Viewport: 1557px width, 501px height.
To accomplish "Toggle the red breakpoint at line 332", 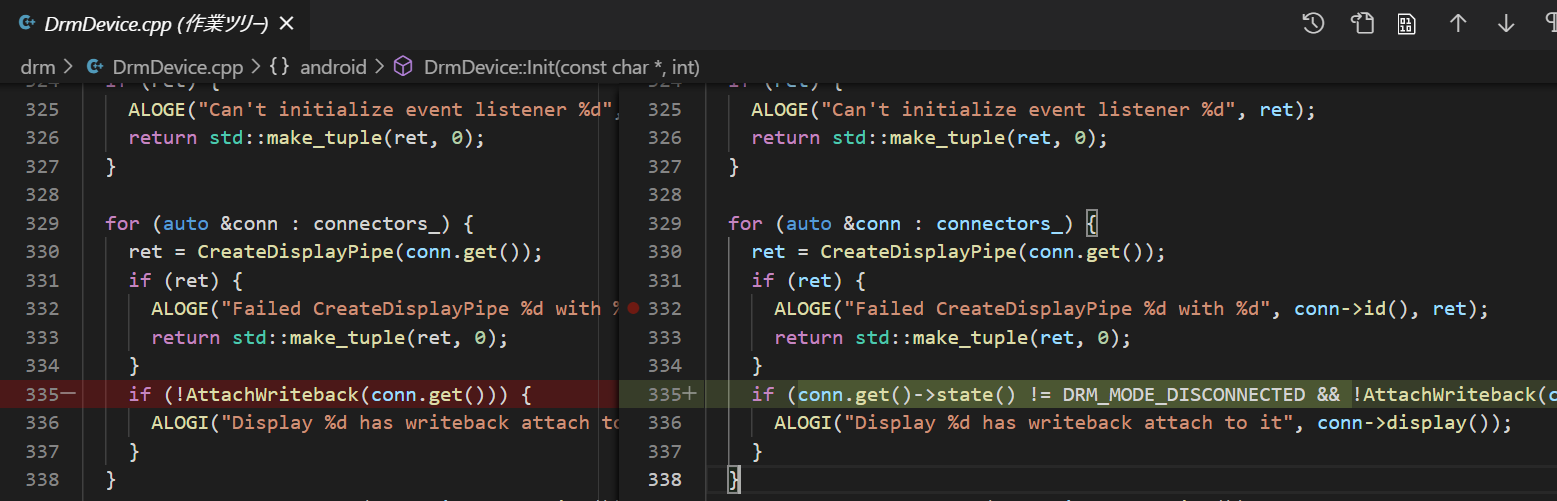I will 632,309.
